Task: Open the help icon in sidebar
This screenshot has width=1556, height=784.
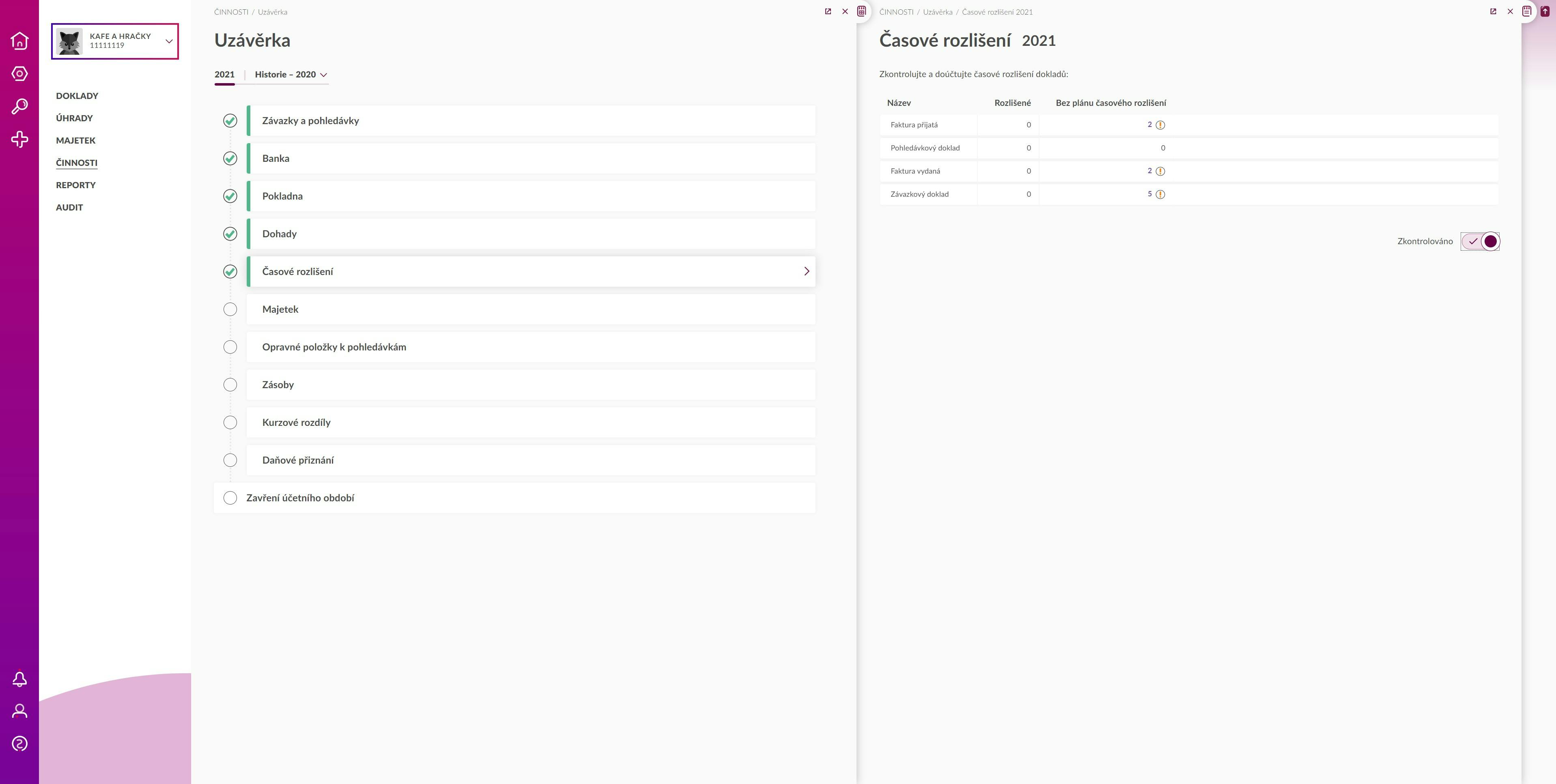Action: 19,743
